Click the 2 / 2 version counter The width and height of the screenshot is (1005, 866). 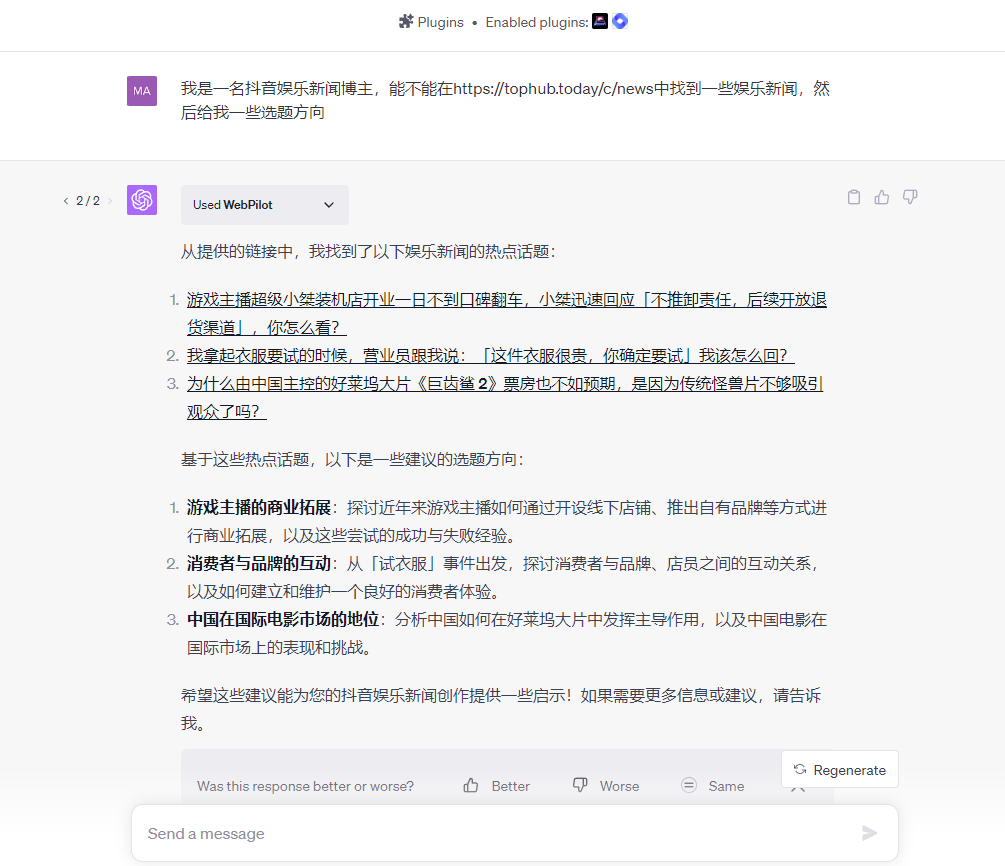(x=88, y=201)
